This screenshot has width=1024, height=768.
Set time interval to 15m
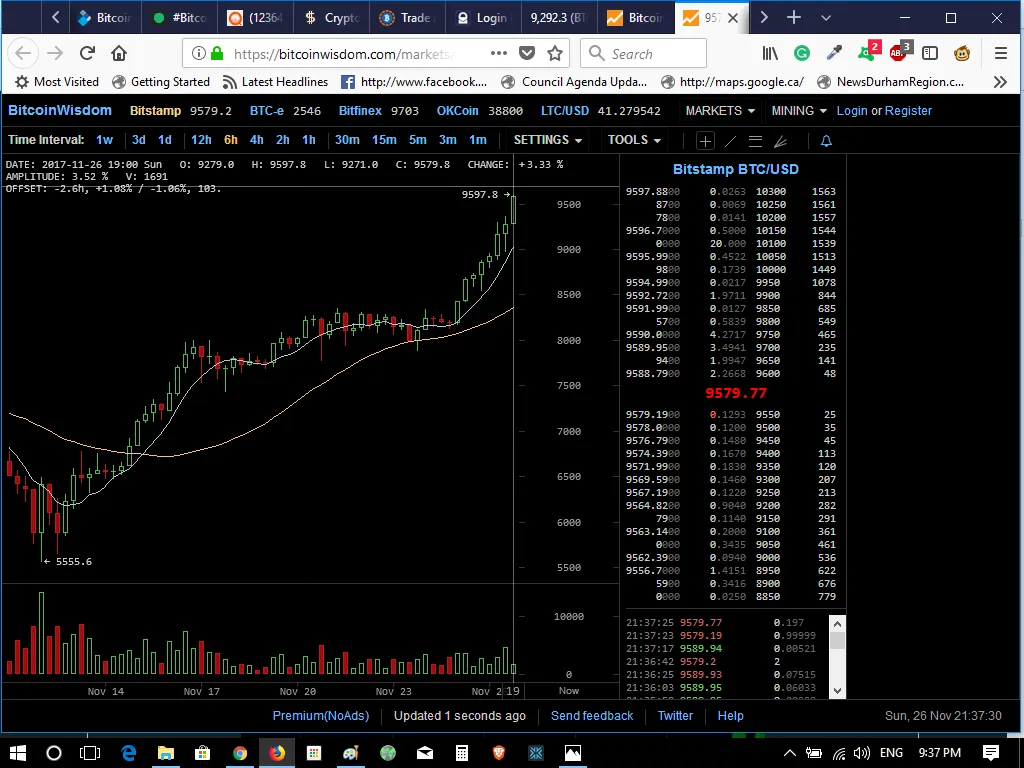point(384,140)
